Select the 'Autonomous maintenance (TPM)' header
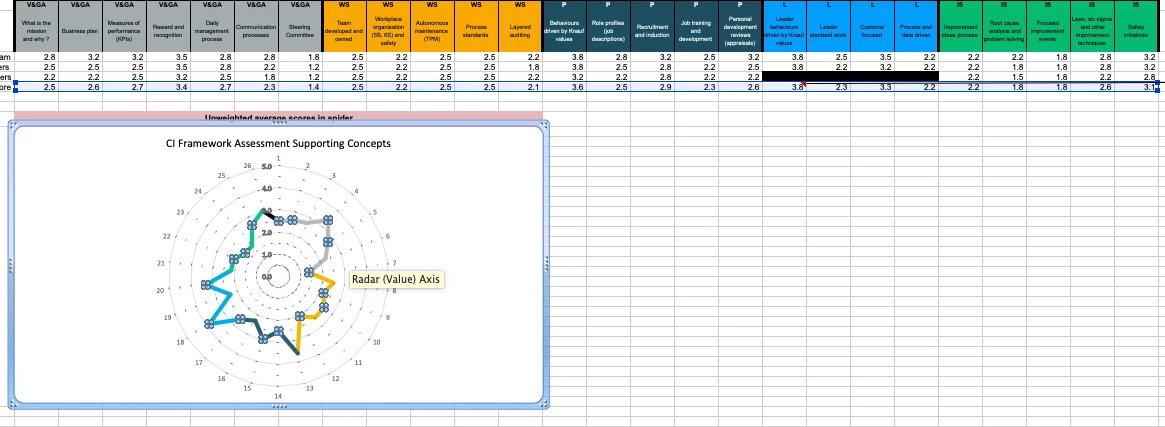Viewport: 1165px width, 427px height. 432,31
